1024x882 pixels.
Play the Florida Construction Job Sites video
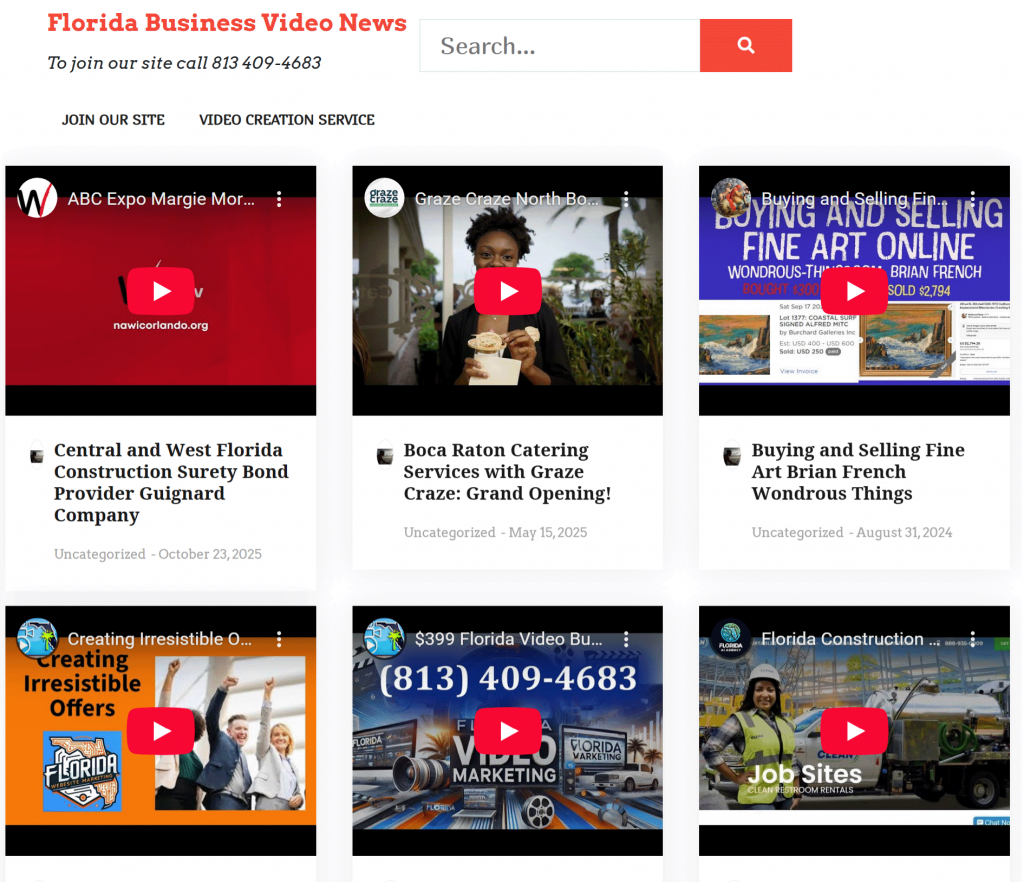coord(854,731)
